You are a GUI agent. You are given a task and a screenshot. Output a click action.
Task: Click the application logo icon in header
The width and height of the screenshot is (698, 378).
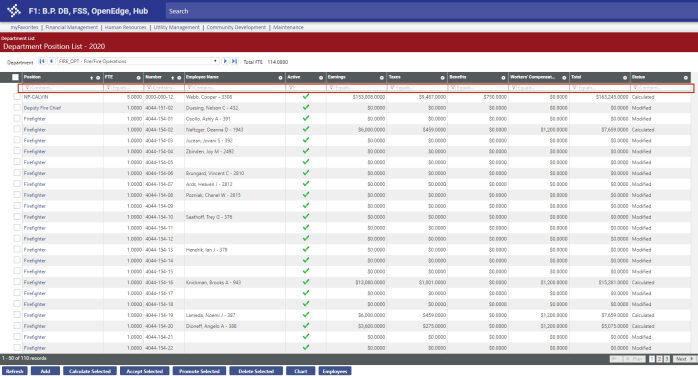click(14, 11)
